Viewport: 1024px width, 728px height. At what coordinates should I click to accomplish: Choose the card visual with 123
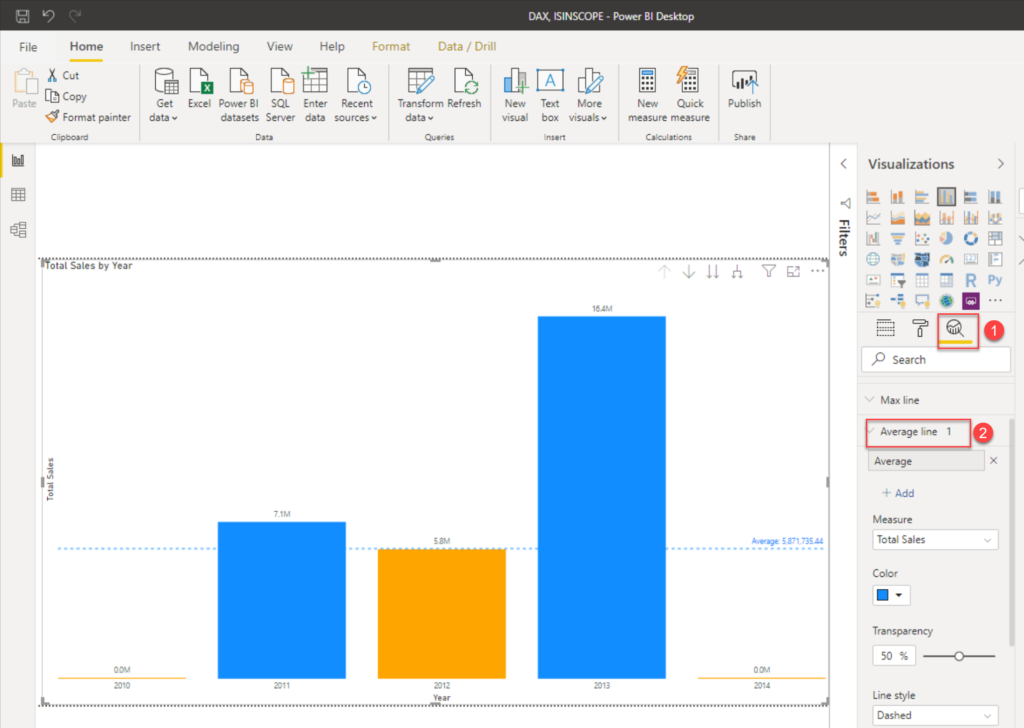970,259
